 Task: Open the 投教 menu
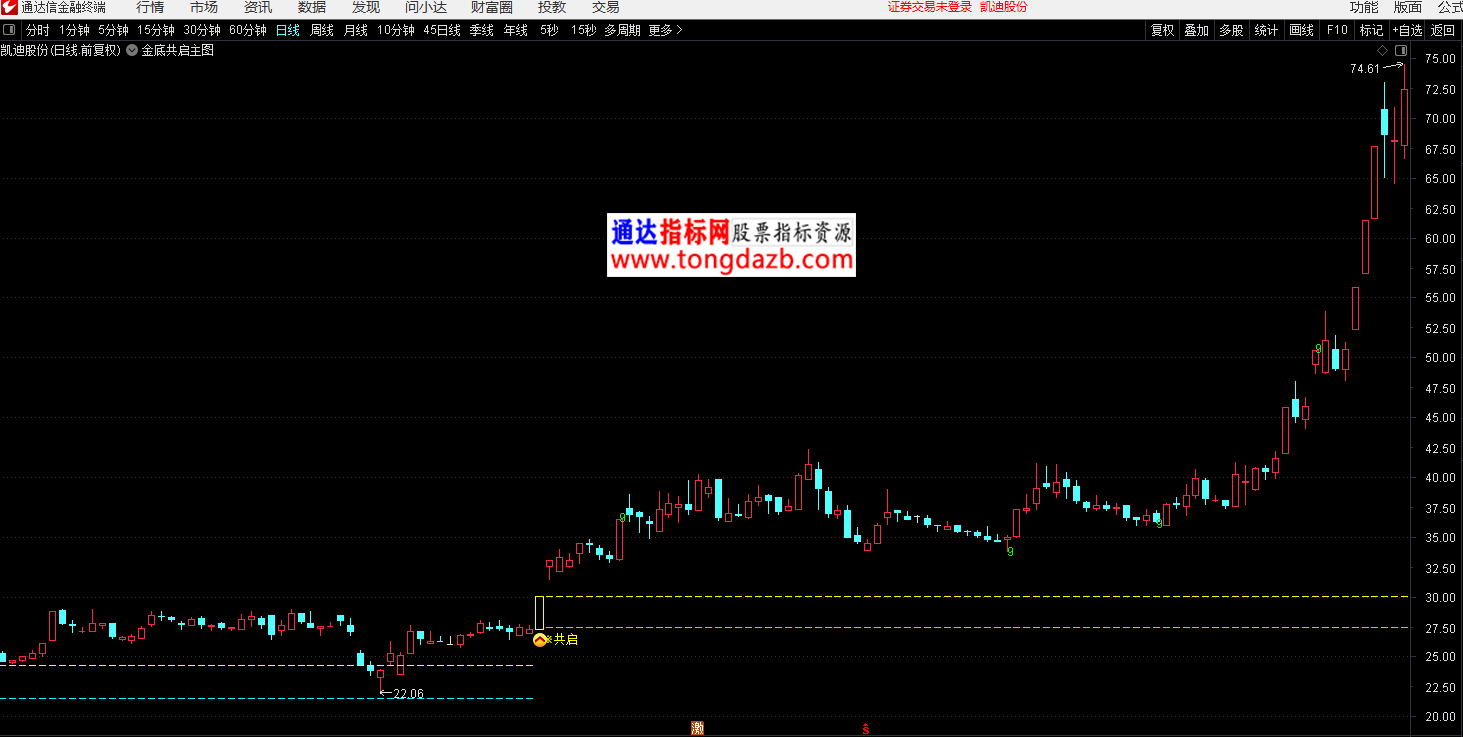pos(552,8)
